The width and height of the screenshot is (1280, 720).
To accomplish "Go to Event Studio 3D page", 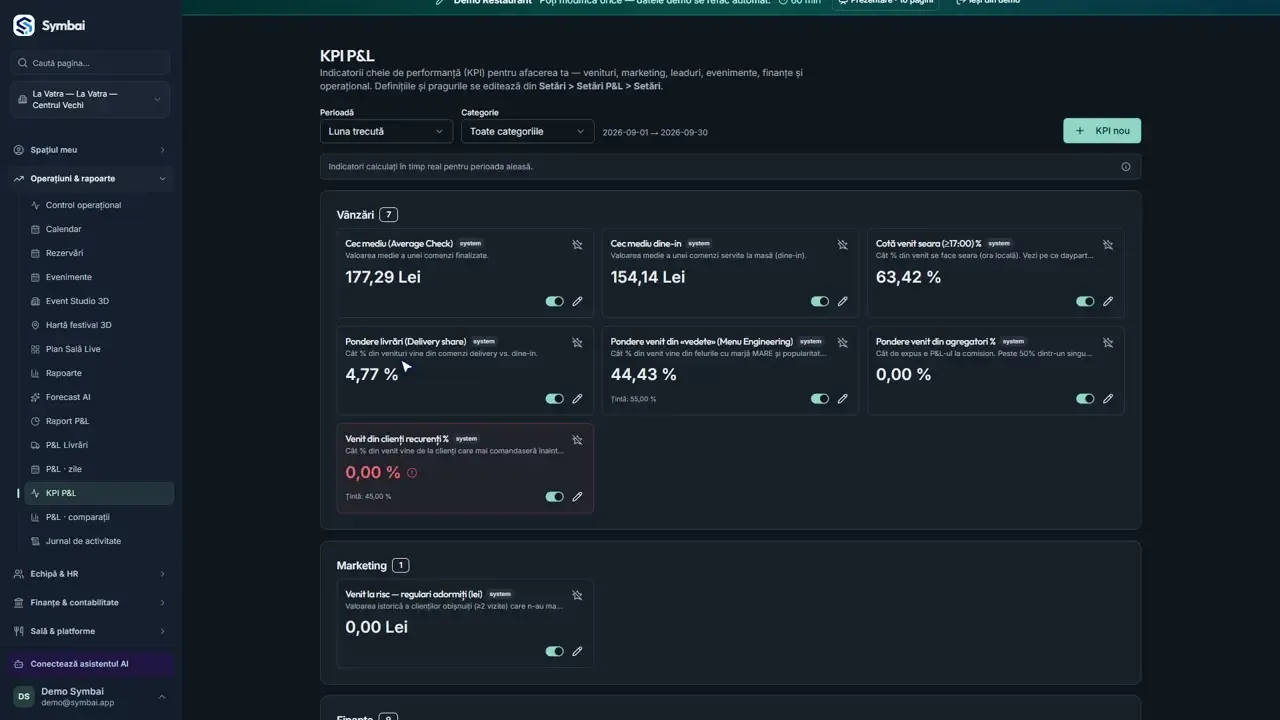I will click(77, 301).
